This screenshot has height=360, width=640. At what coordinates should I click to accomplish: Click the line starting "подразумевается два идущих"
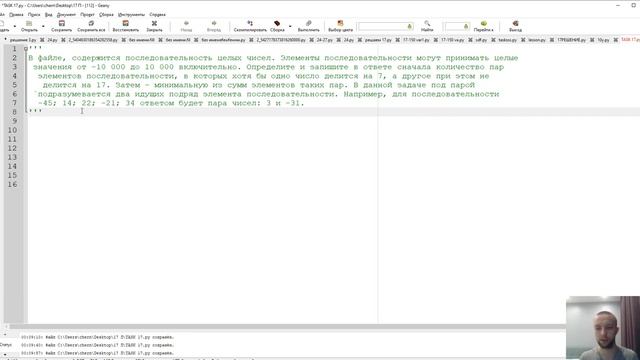coord(268,94)
